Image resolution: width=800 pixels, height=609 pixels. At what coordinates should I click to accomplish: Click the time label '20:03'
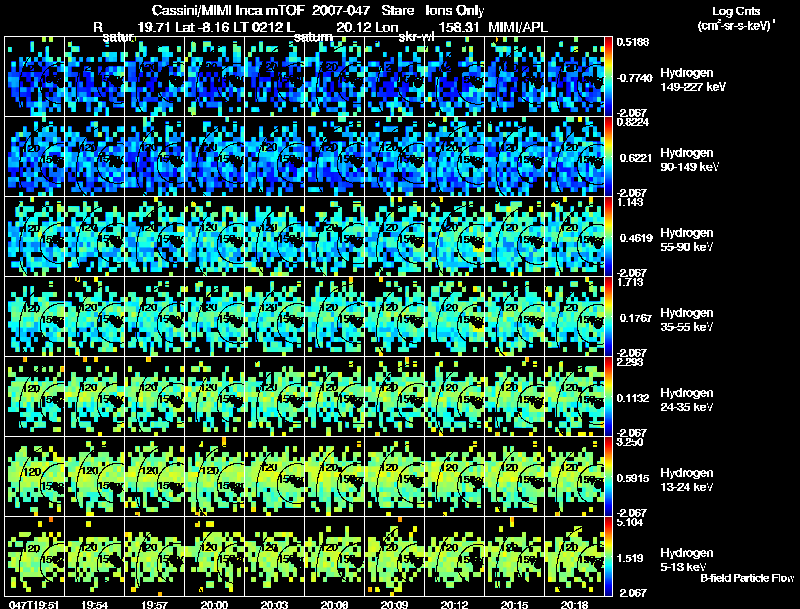click(274, 605)
